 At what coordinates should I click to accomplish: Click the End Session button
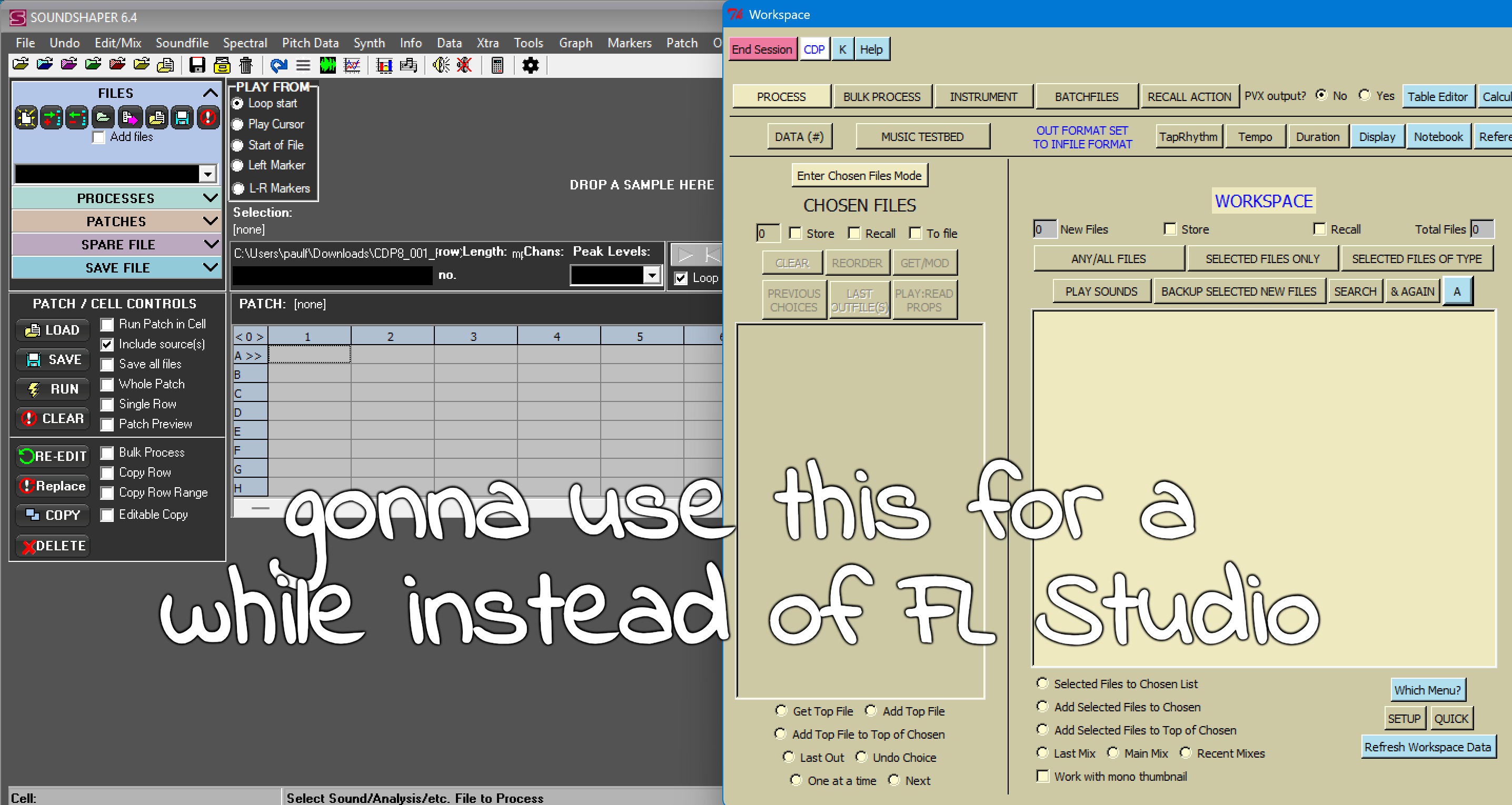(x=761, y=49)
